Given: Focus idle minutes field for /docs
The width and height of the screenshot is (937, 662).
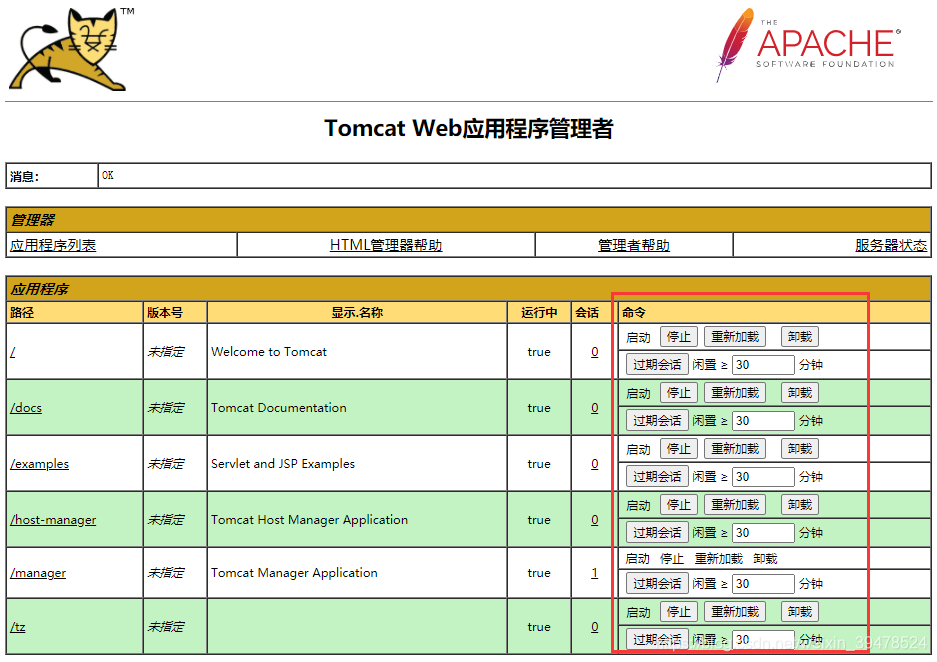Looking at the screenshot, I should [763, 421].
